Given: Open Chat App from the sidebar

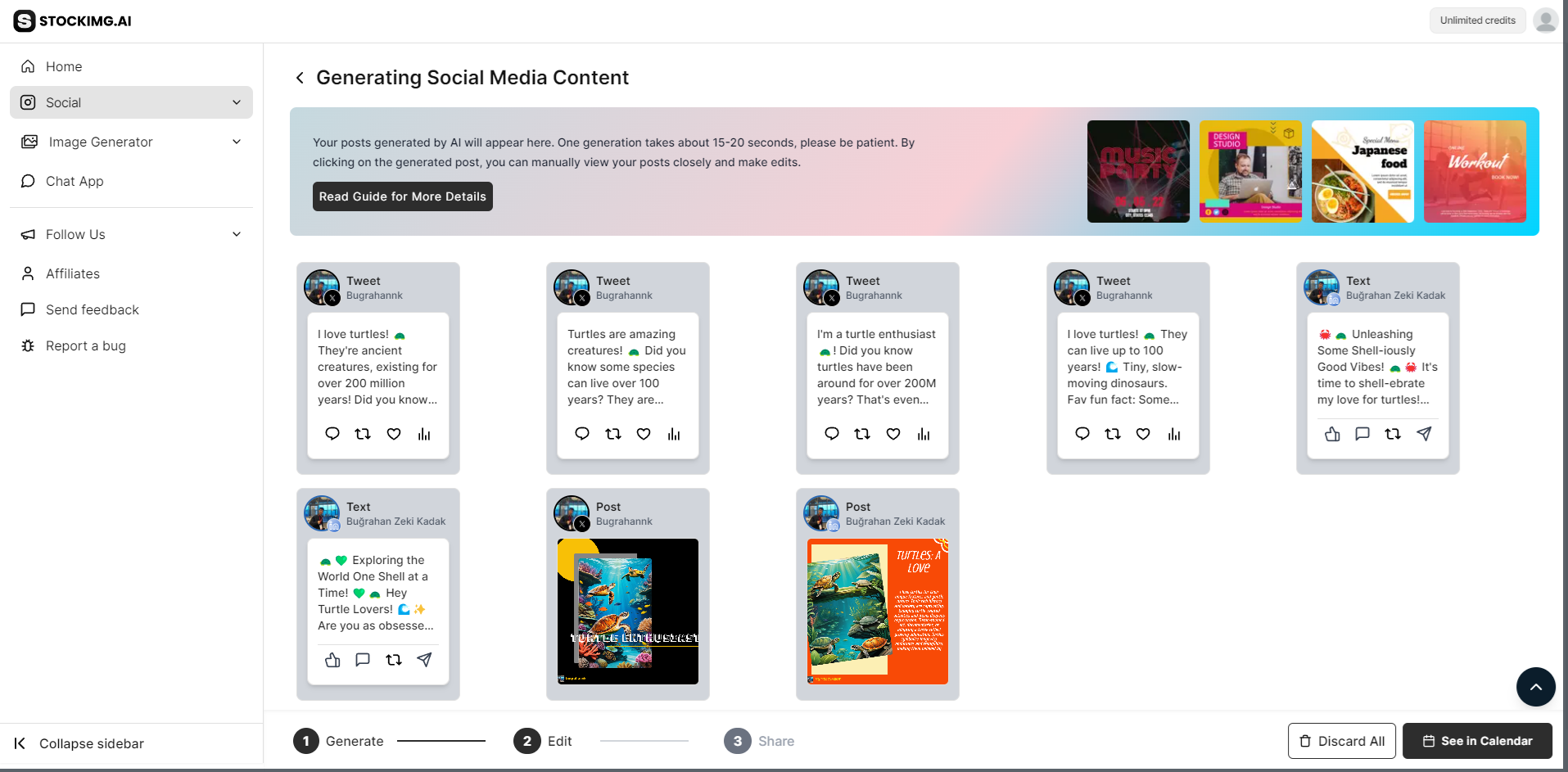Looking at the screenshot, I should [x=75, y=181].
